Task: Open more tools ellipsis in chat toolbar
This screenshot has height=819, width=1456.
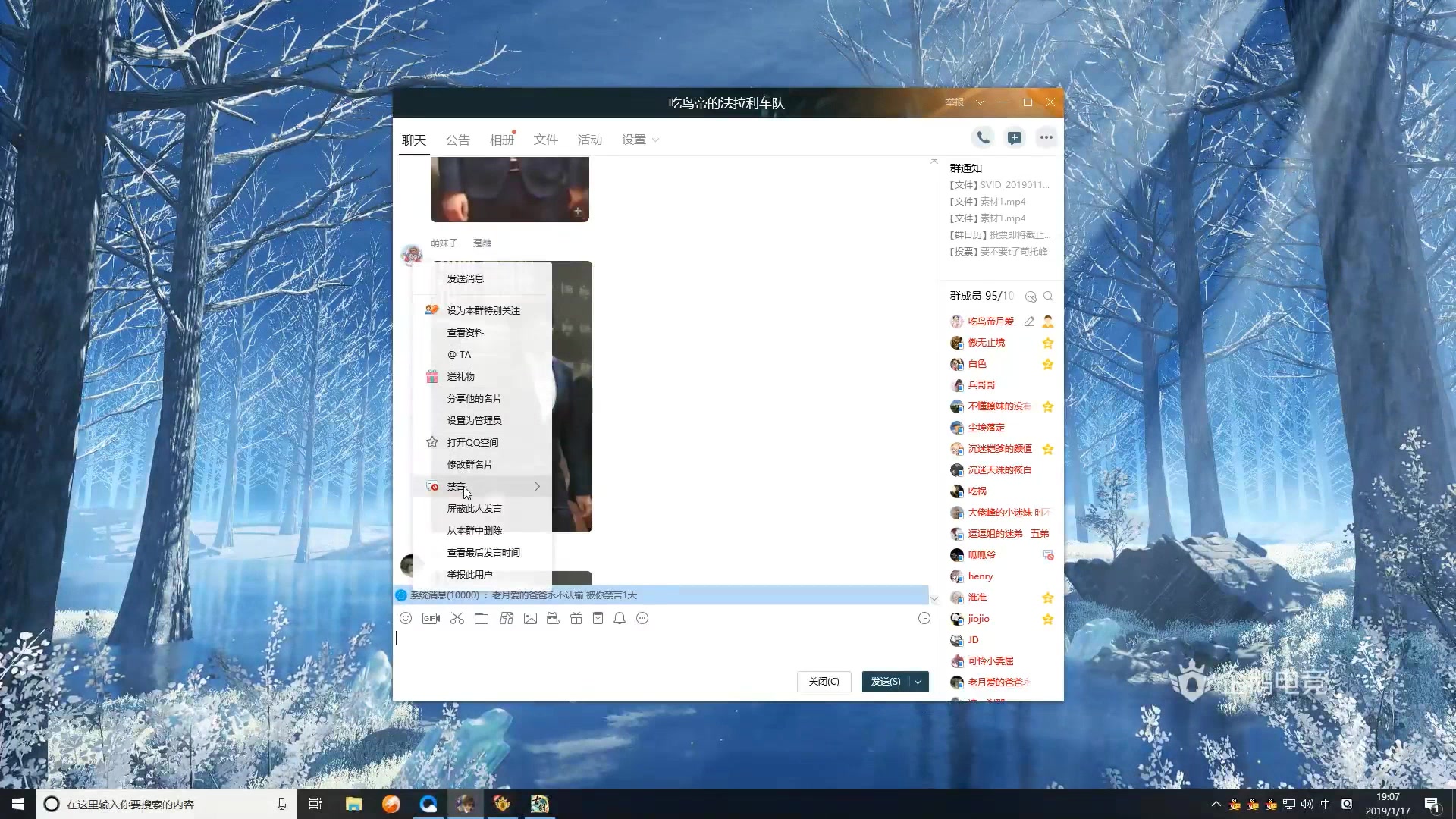Action: (x=642, y=618)
